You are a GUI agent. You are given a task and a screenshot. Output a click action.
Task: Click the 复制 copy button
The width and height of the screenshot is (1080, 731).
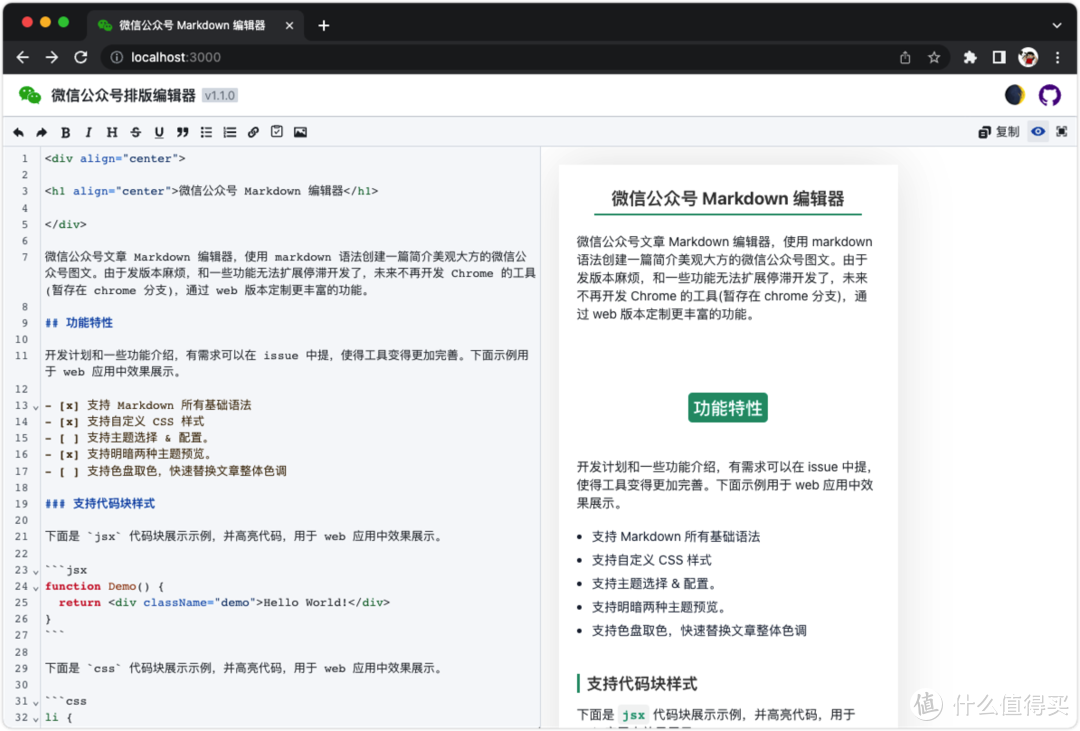tap(998, 131)
